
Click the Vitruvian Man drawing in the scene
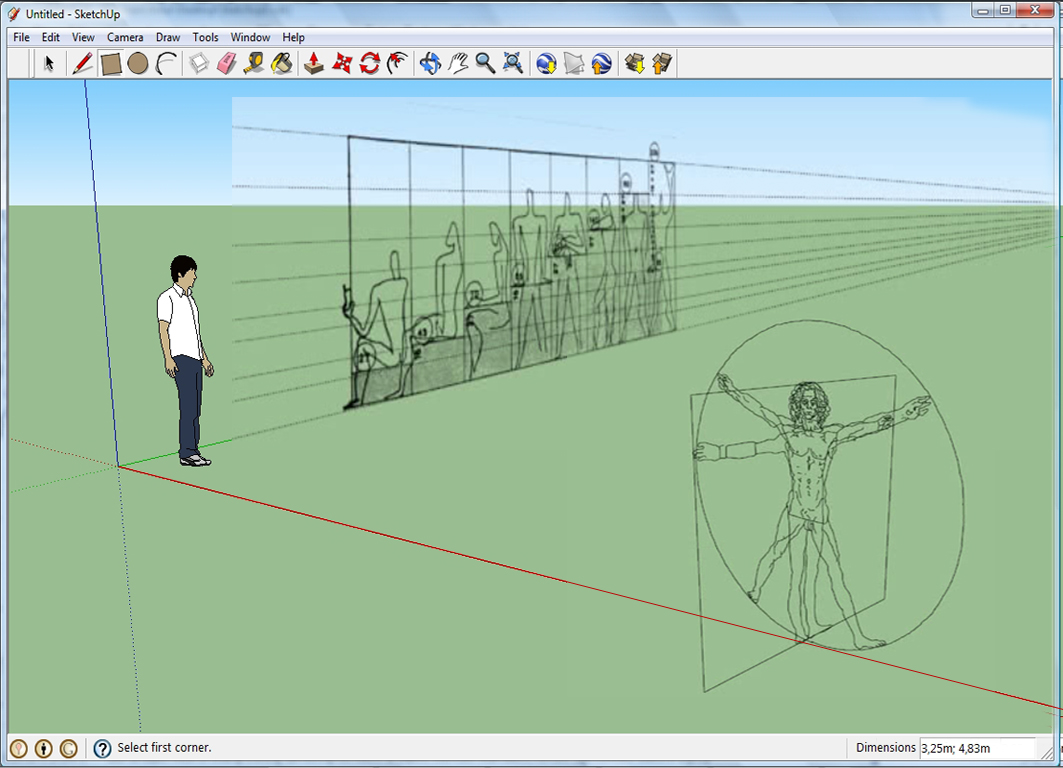[828, 505]
